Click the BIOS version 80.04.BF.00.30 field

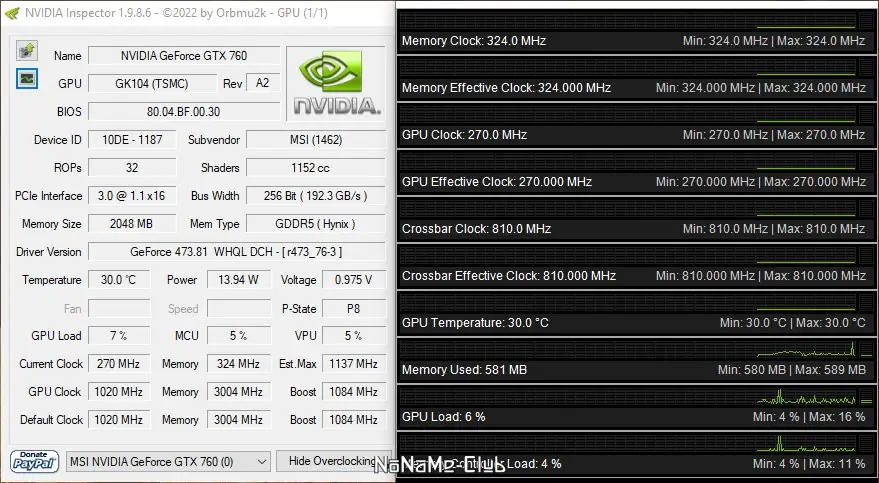184,112
